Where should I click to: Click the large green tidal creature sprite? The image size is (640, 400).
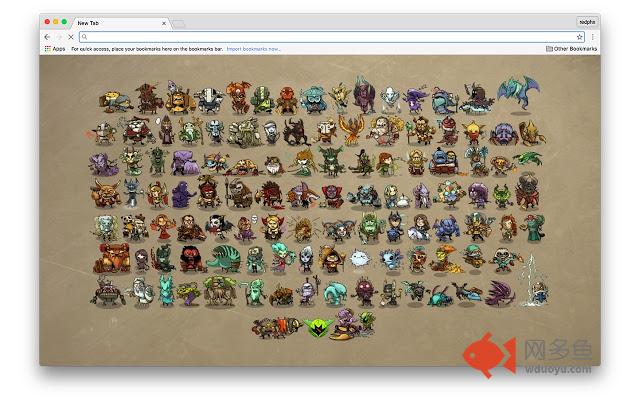[223, 258]
